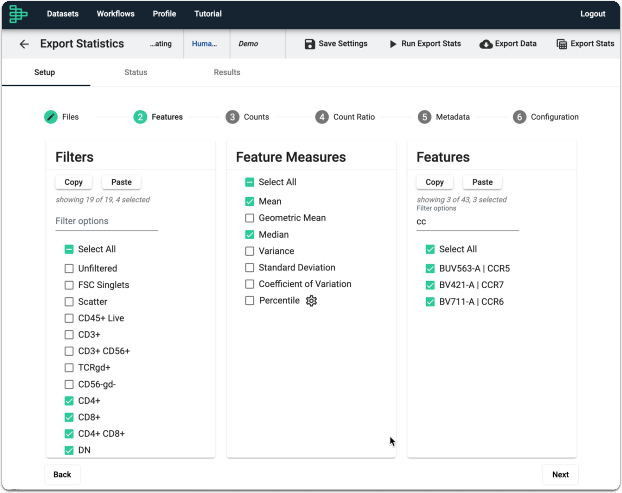This screenshot has width=622, height=493.
Task: Check the Scatter filter
Action: 69,302
